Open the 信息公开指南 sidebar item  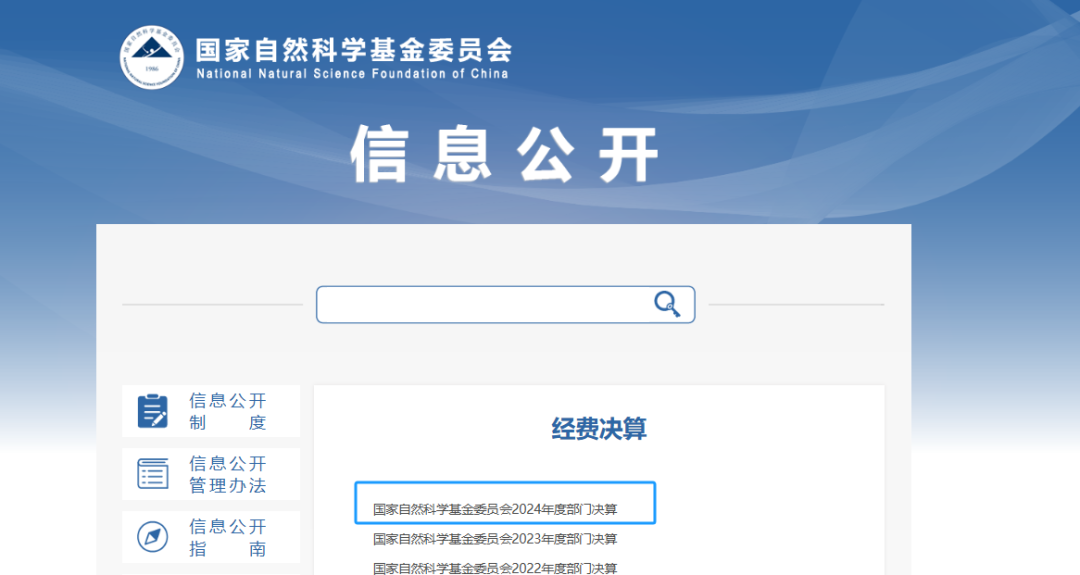click(211, 537)
